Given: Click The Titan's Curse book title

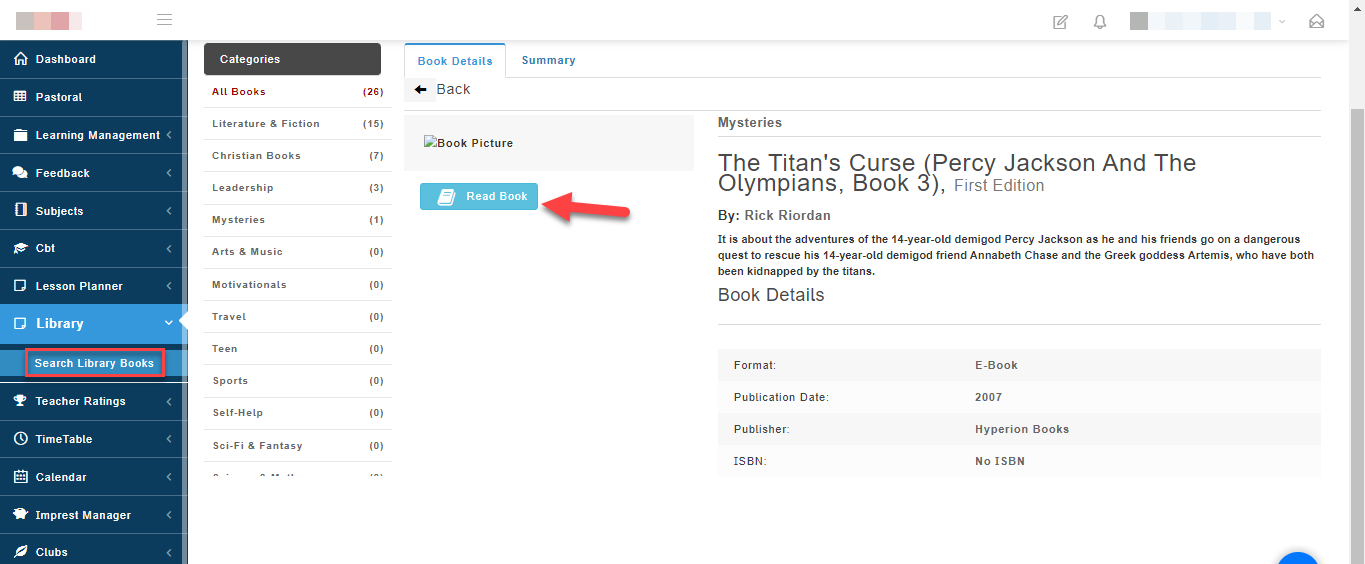Looking at the screenshot, I should click(957, 172).
